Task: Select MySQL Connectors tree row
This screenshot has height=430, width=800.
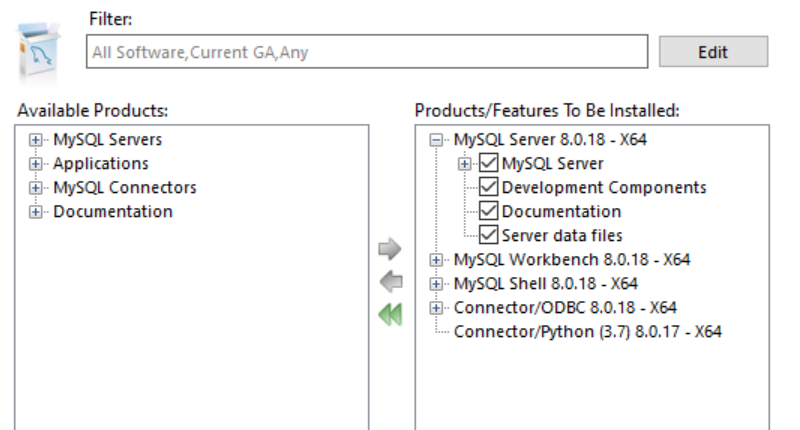Action: point(125,187)
